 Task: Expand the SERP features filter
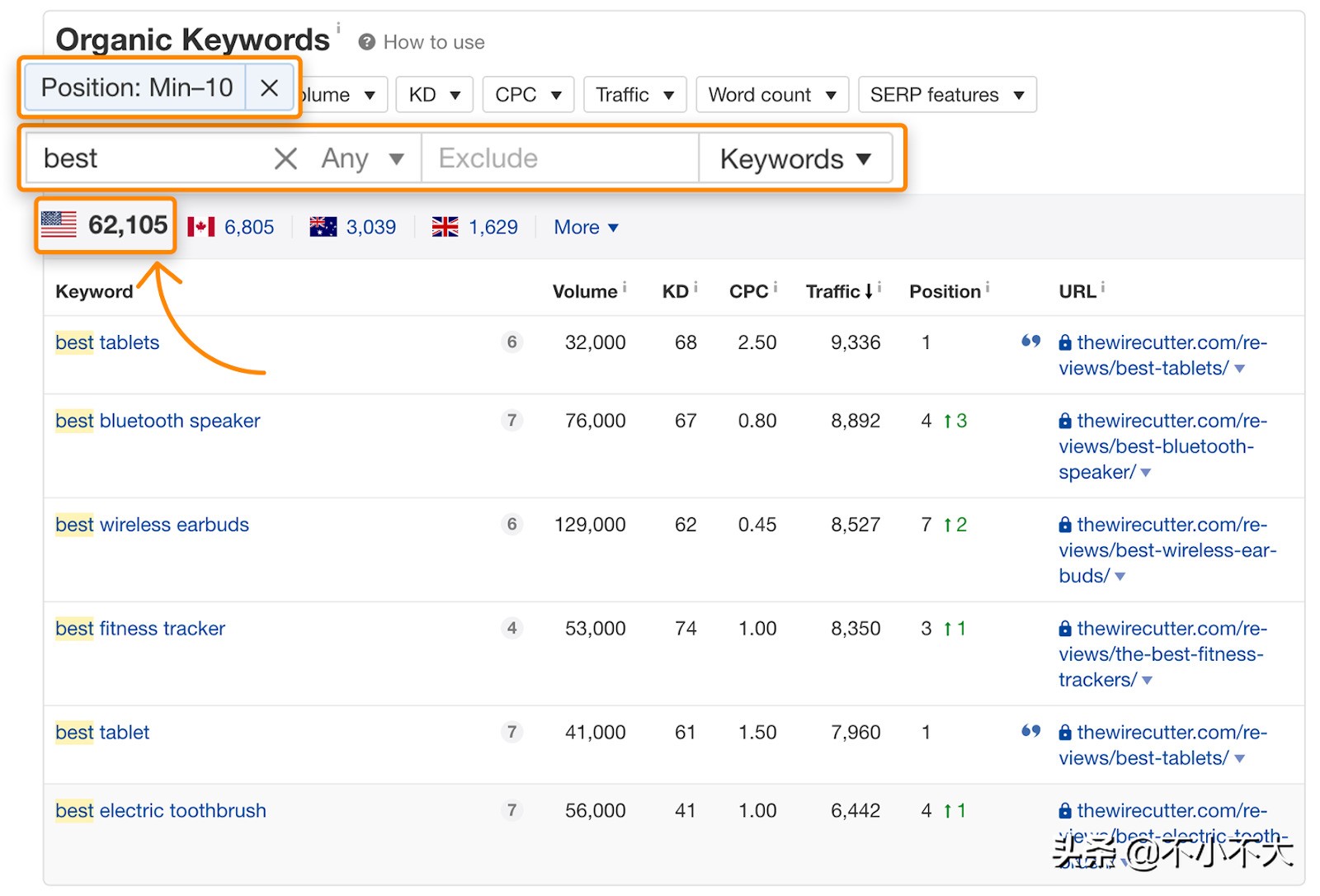point(946,95)
